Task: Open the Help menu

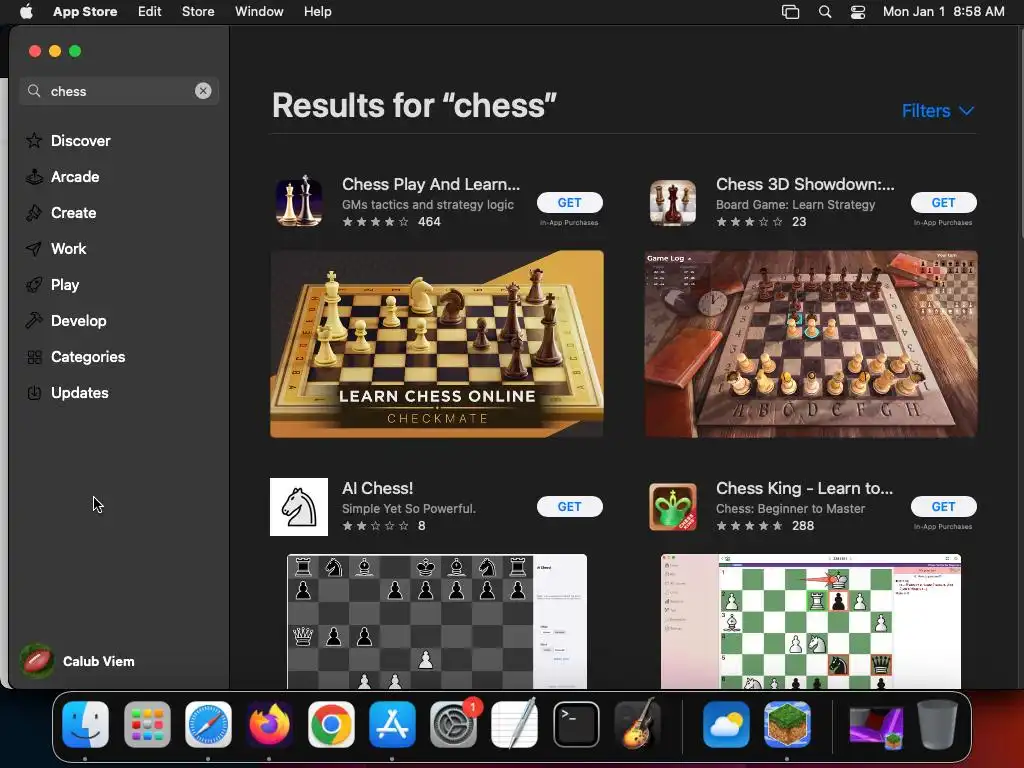Action: click(x=317, y=12)
